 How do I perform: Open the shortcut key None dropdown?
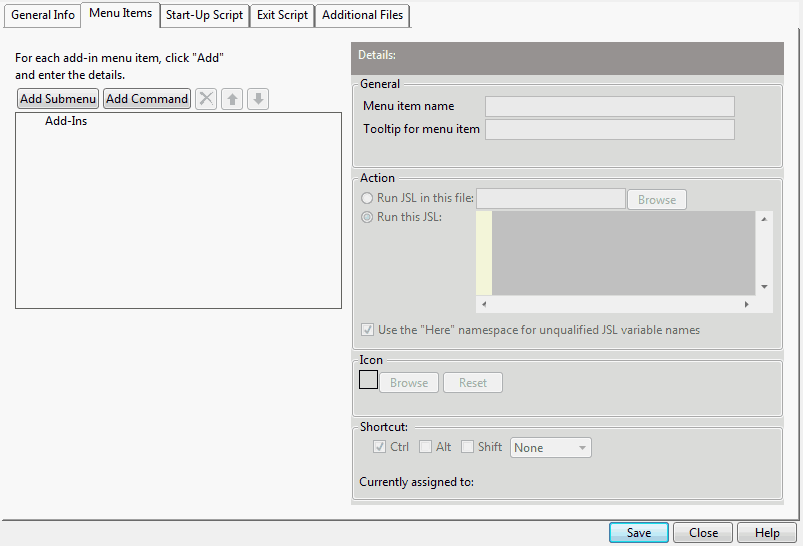click(x=551, y=447)
